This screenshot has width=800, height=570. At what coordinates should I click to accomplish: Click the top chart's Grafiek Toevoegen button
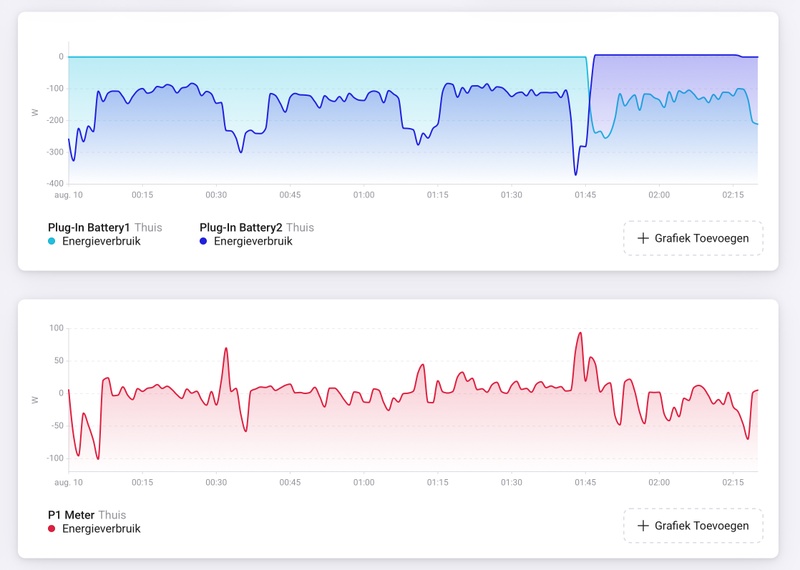[x=693, y=238]
